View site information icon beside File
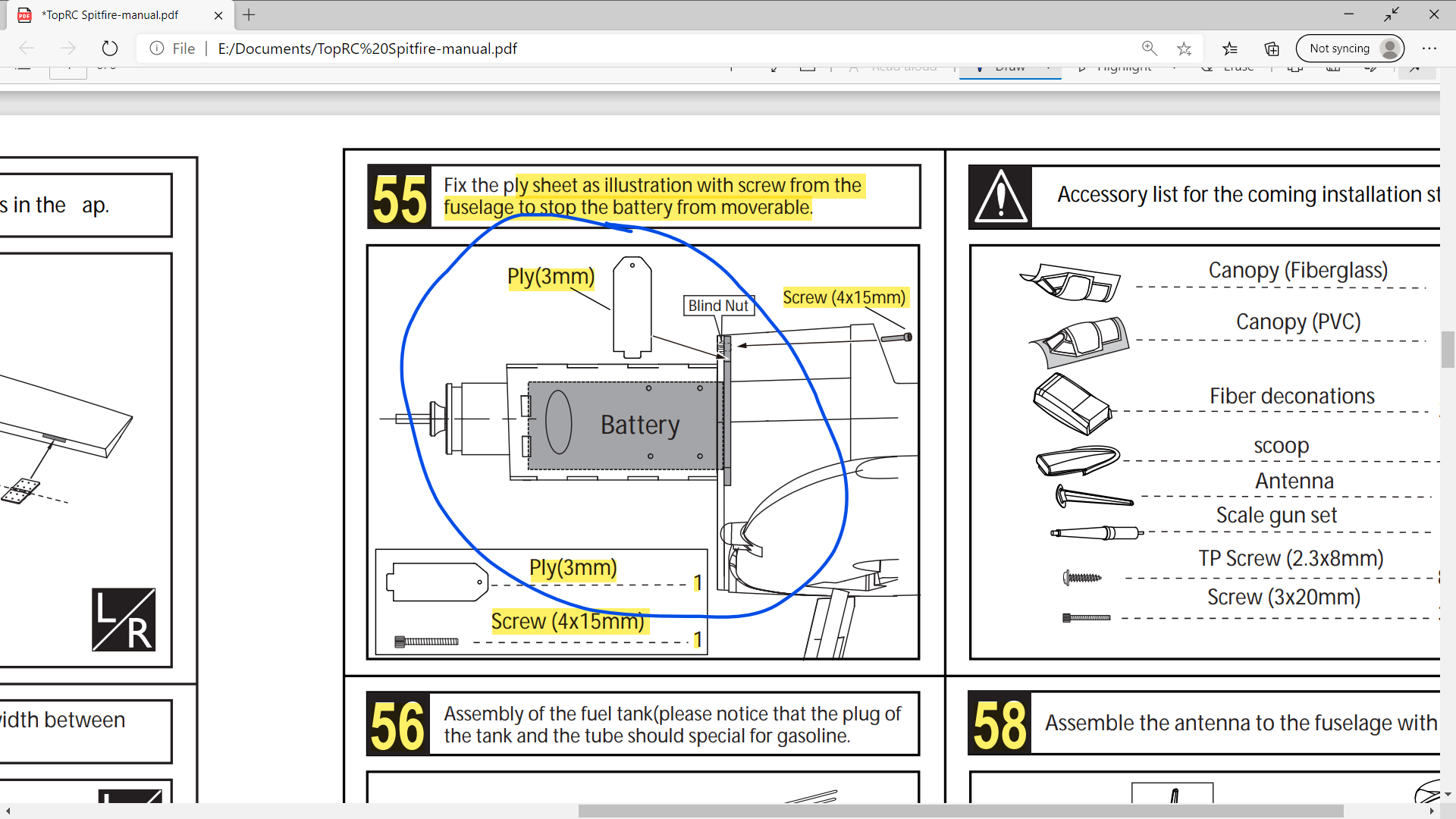This screenshot has height=819, width=1456. click(157, 49)
